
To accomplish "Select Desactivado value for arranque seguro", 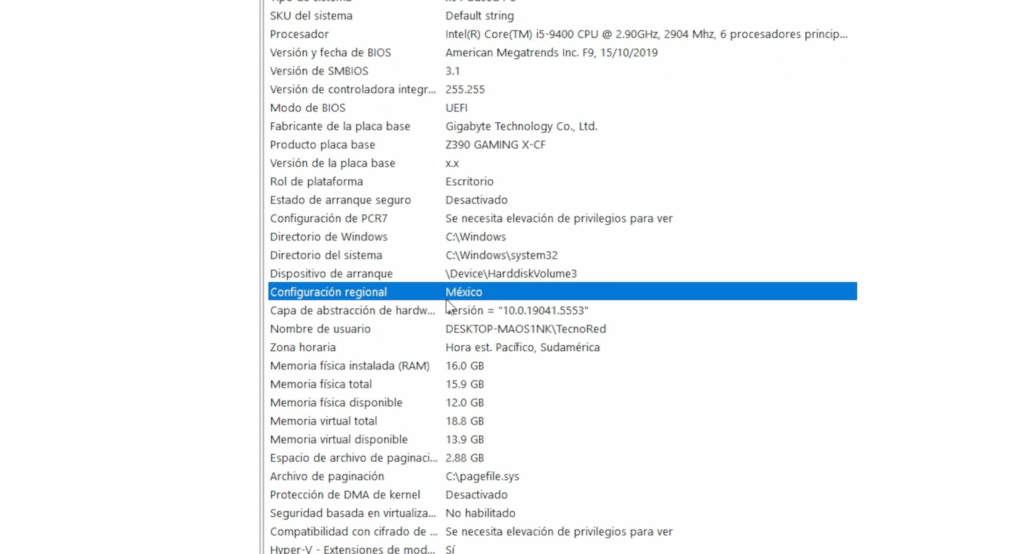I will pyautogui.click(x=476, y=199).
